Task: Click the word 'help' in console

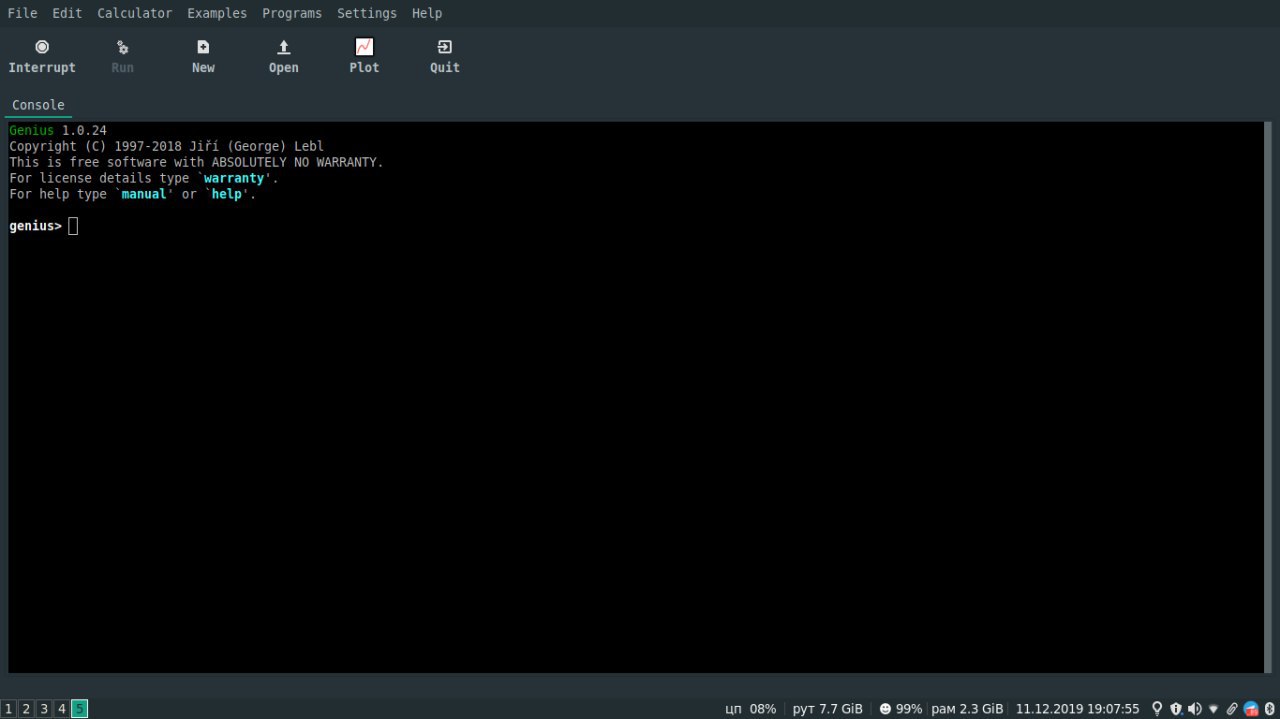Action: 227,194
